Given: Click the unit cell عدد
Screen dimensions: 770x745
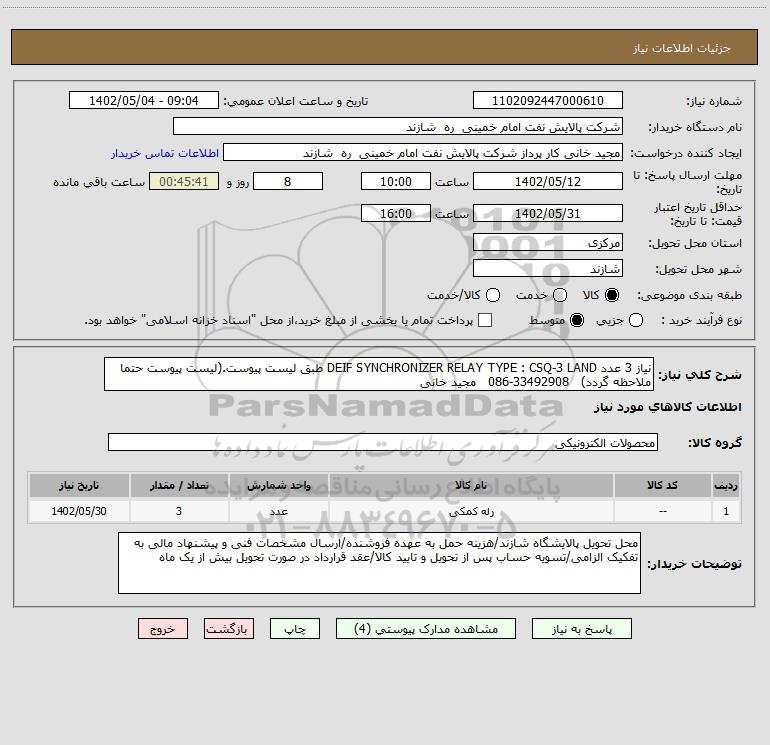Looking at the screenshot, I should click(278, 511).
